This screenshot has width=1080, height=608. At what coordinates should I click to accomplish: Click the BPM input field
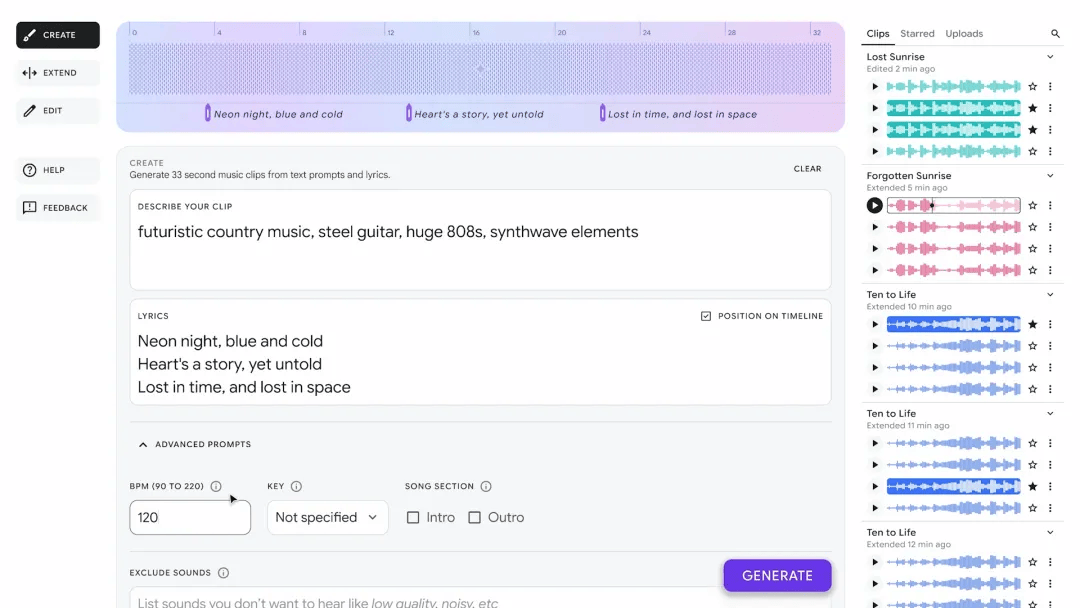pos(190,517)
